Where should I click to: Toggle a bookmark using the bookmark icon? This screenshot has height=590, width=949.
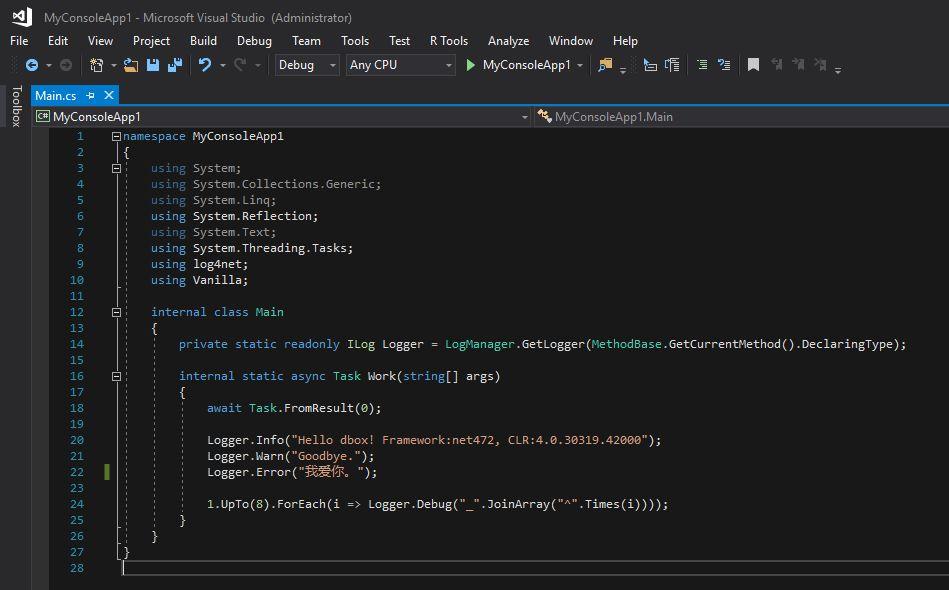[x=753, y=65]
